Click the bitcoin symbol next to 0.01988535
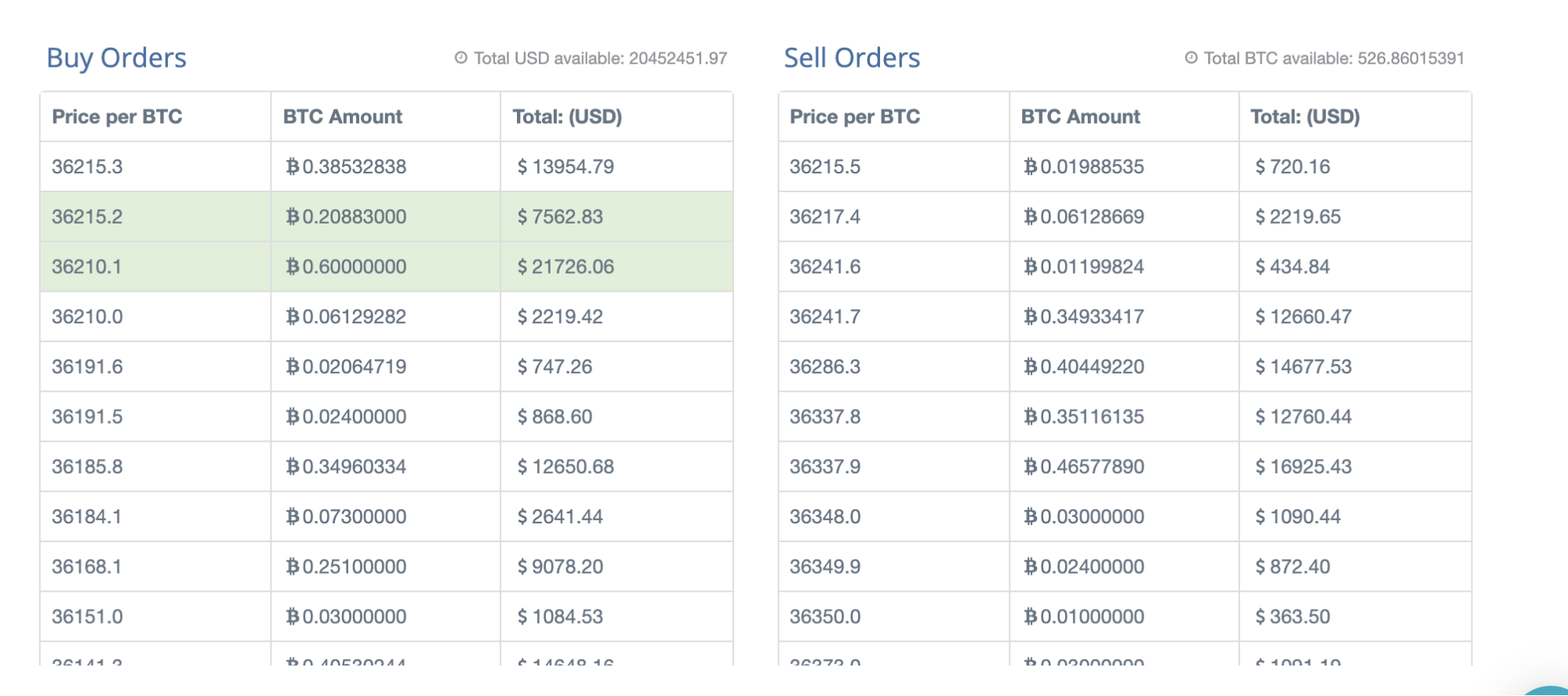Screen dimensions: 1568x696 (1030, 166)
